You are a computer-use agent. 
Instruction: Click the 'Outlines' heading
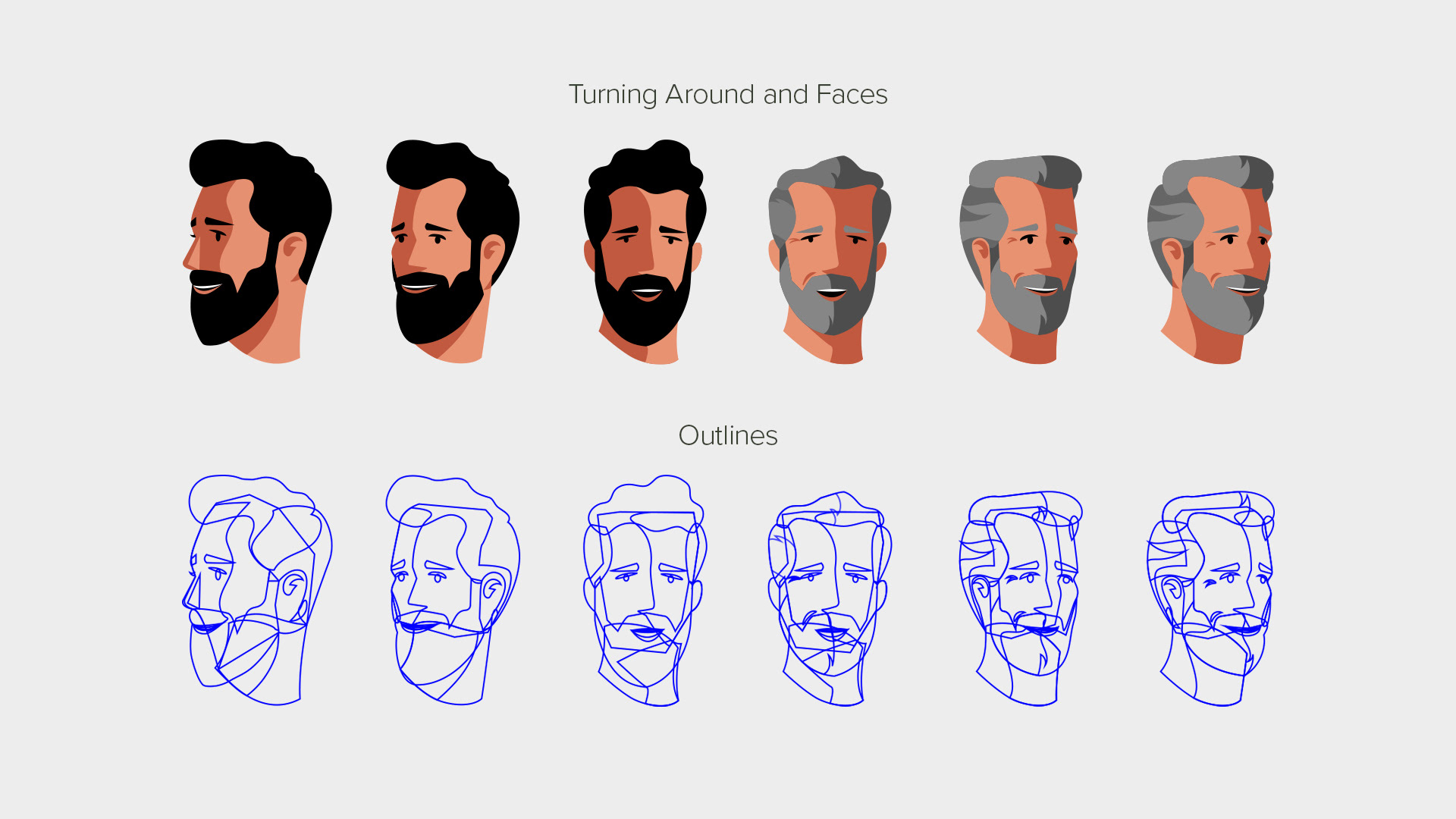coord(728,436)
